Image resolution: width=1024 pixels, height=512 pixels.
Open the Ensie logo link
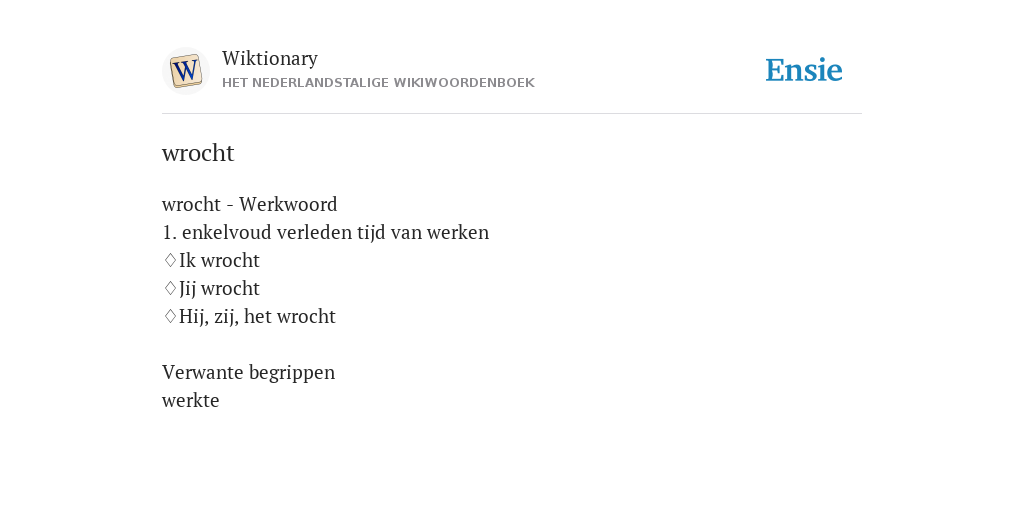point(804,70)
